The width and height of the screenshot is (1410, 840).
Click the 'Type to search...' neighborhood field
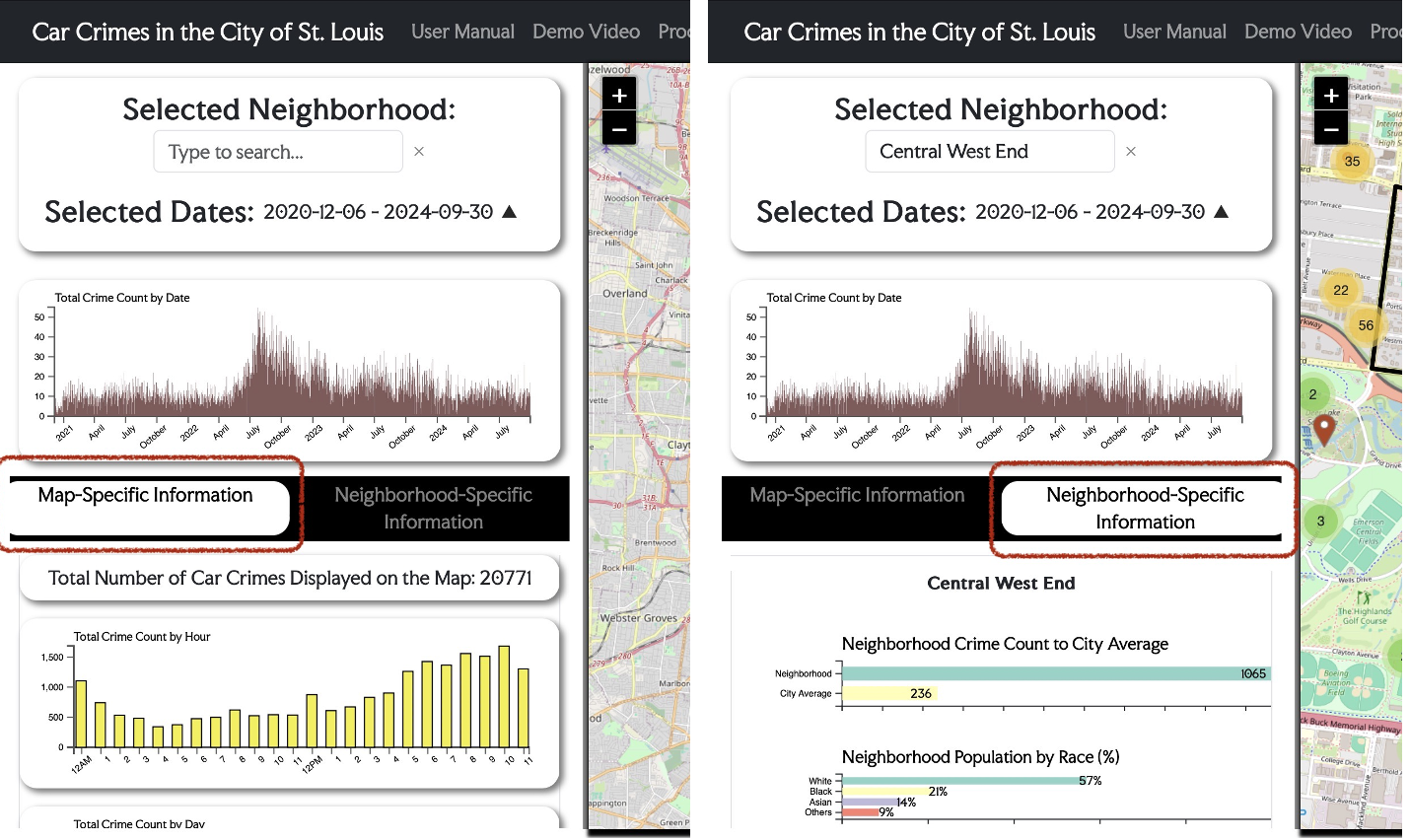pyautogui.click(x=277, y=152)
